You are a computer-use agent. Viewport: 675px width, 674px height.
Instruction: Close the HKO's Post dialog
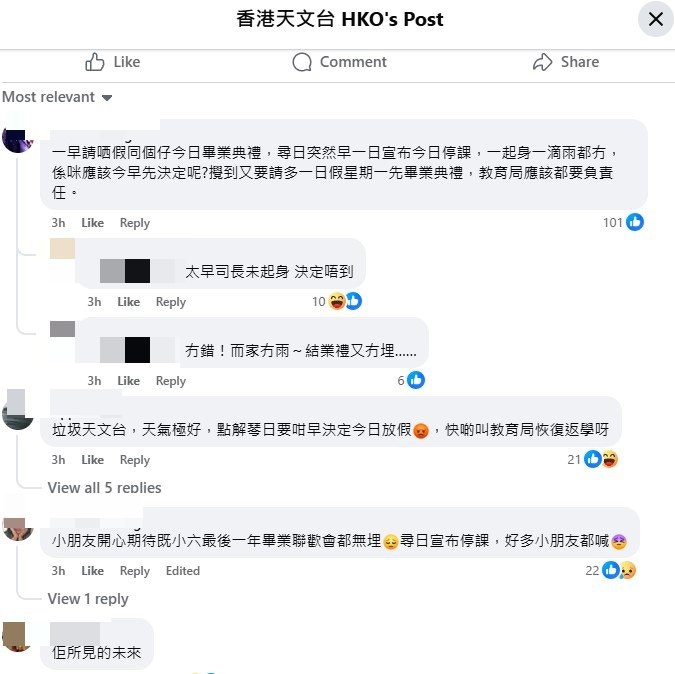[655, 19]
